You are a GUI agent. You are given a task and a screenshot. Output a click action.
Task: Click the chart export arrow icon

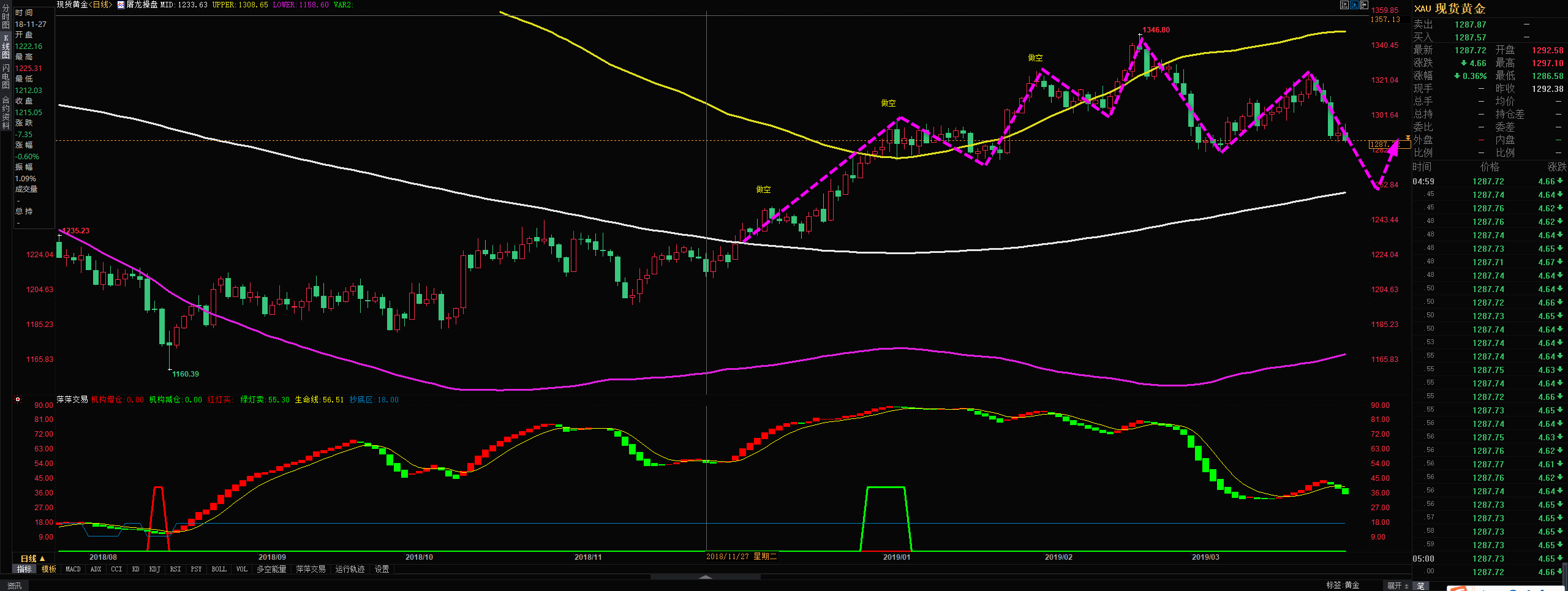(x=1364, y=5)
